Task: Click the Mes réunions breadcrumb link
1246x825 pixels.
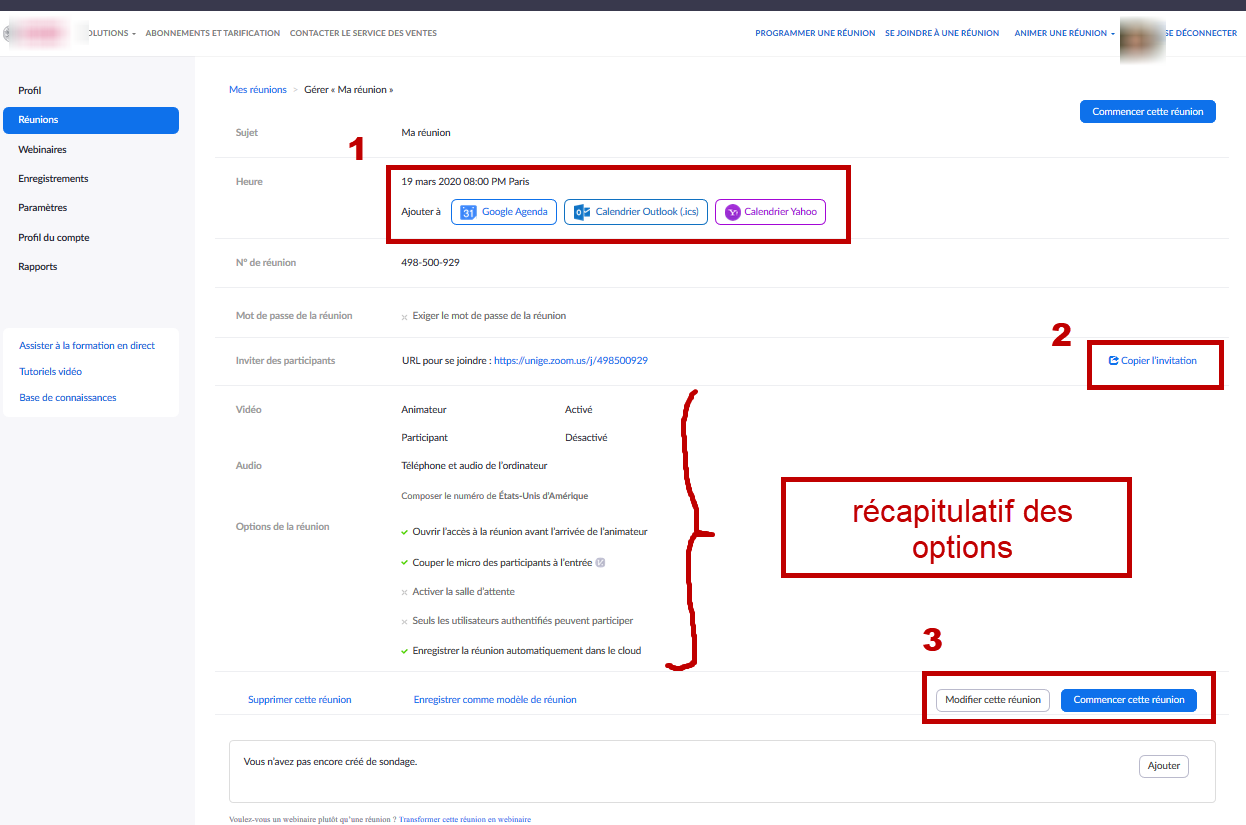Action: [x=258, y=90]
